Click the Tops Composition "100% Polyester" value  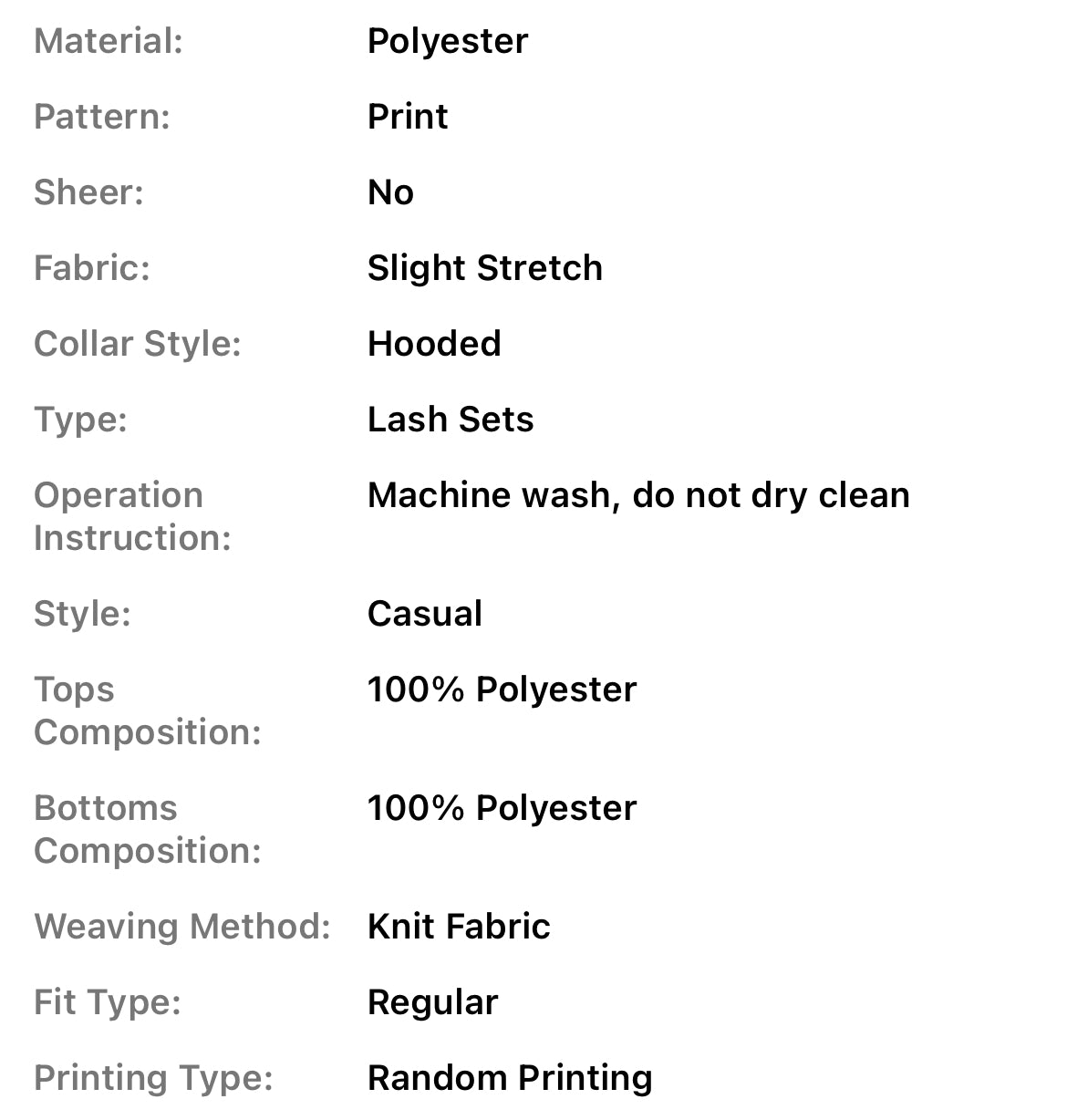click(502, 690)
